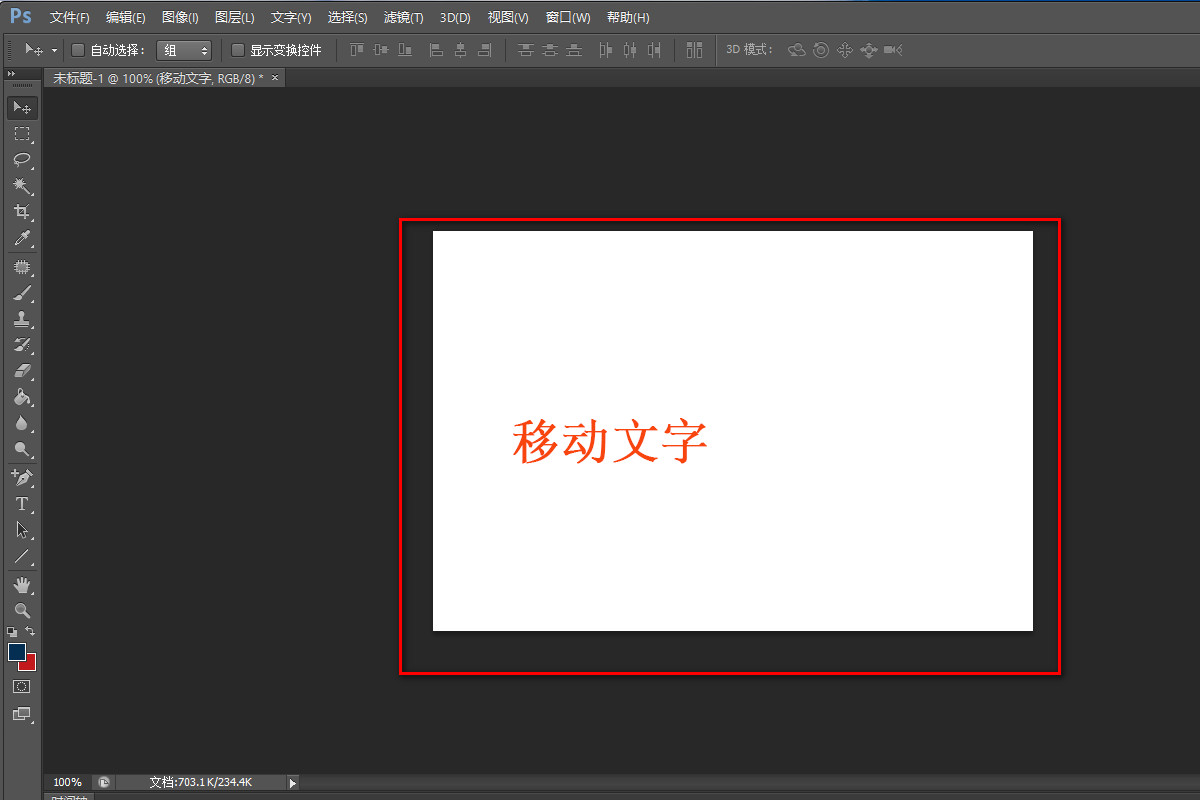Viewport: 1200px width, 800px height.
Task: Select the Lasso tool
Action: point(22,160)
